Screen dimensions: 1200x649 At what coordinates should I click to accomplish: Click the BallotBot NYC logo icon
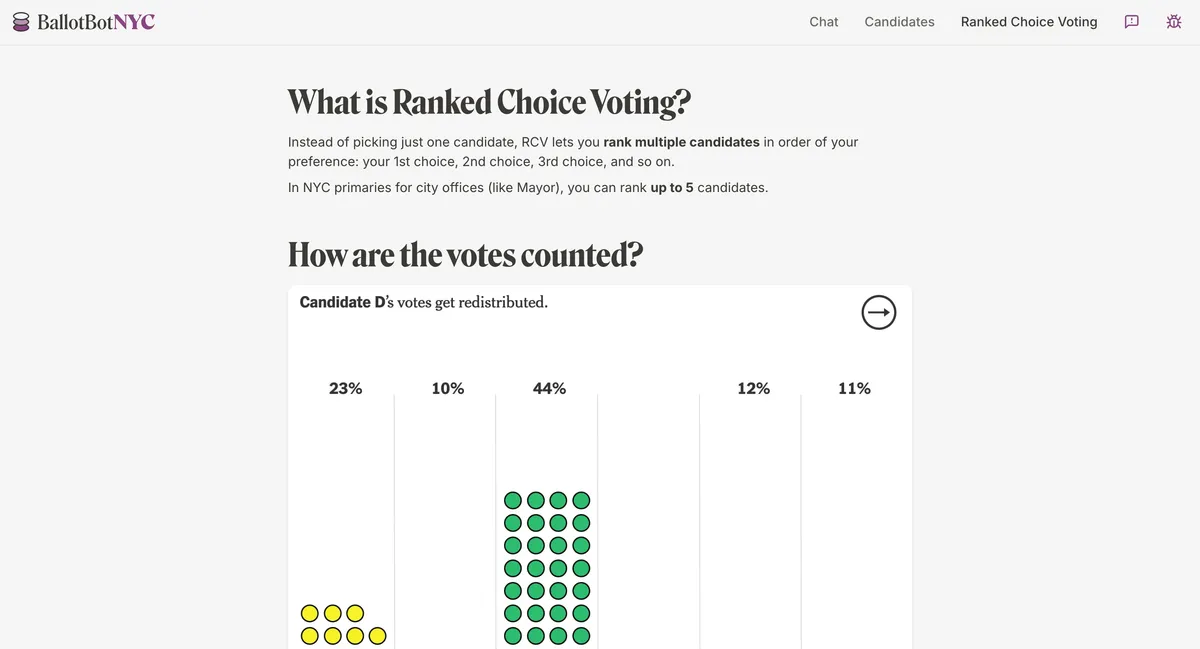coord(21,22)
